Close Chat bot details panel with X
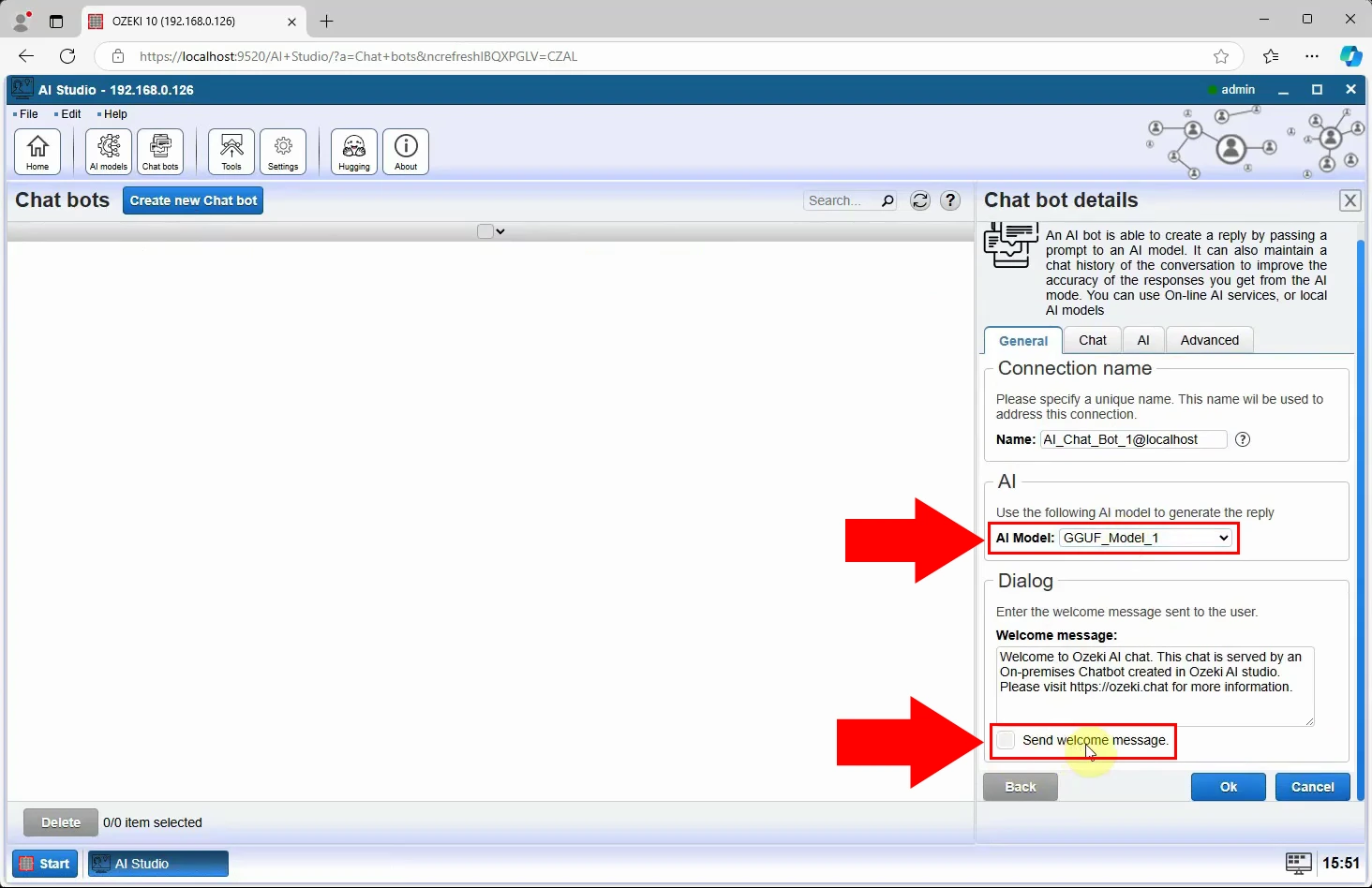1372x888 pixels. tap(1350, 200)
